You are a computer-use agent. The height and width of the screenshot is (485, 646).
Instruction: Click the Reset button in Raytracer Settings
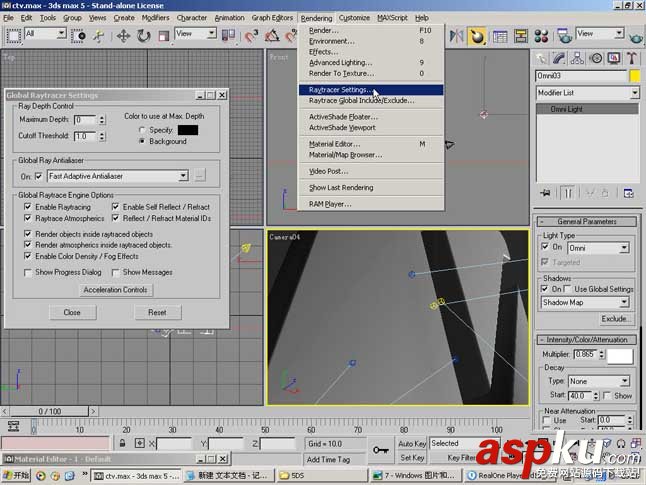click(157, 312)
